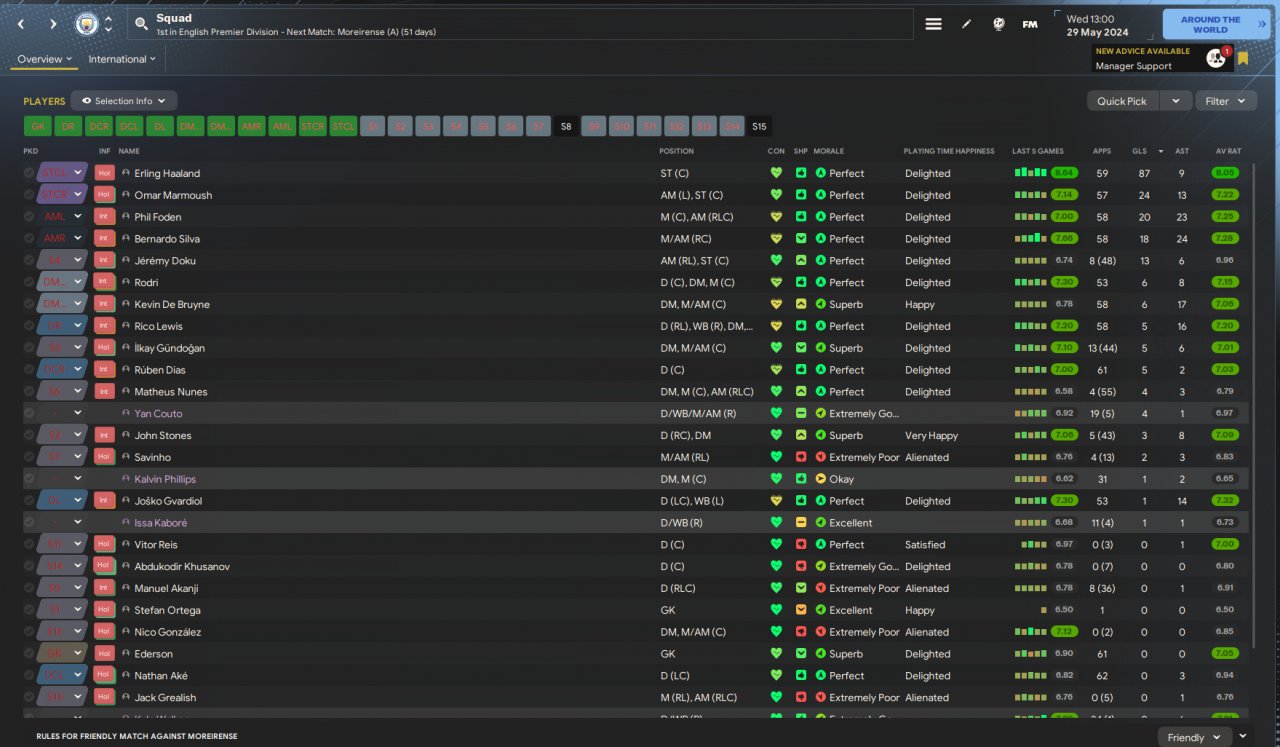1280x747 pixels.
Task: Open the Overview tab
Action: 45,59
